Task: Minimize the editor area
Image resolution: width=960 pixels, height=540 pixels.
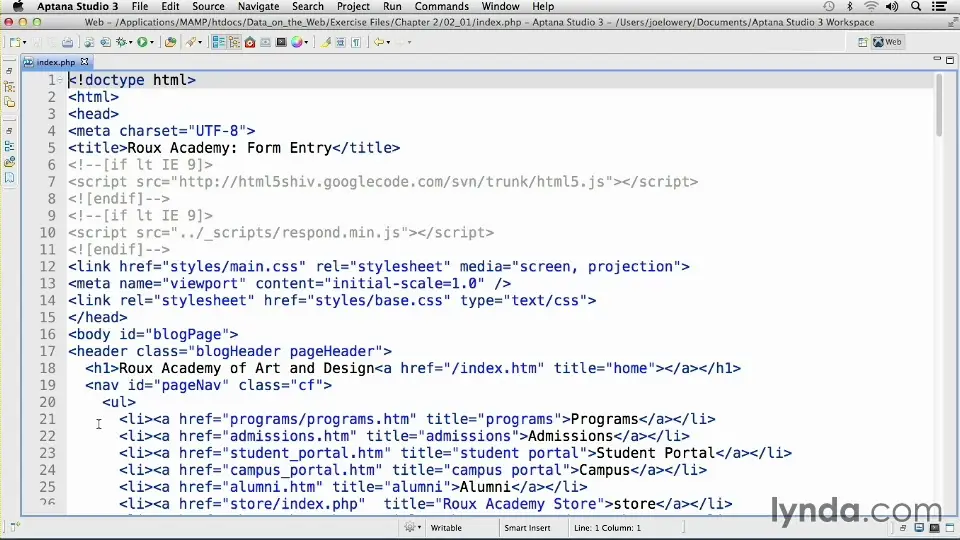Action: (937, 59)
